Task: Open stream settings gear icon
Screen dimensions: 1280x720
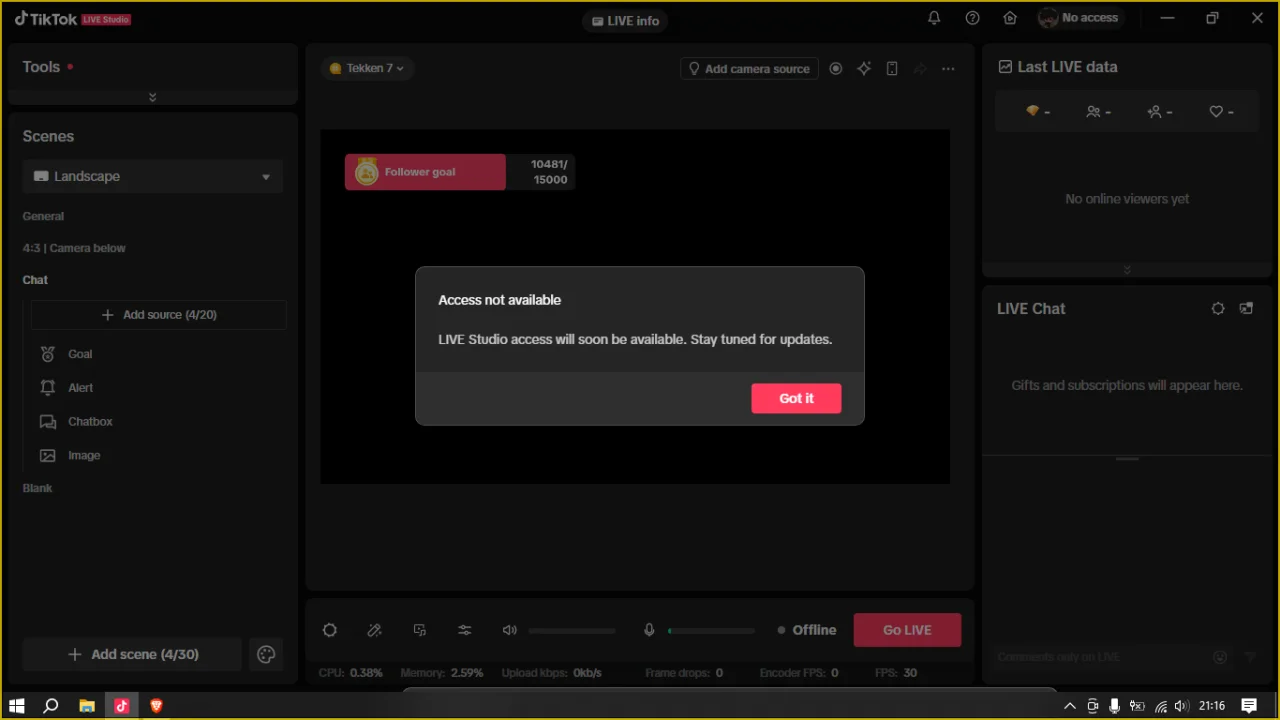Action: click(x=330, y=630)
